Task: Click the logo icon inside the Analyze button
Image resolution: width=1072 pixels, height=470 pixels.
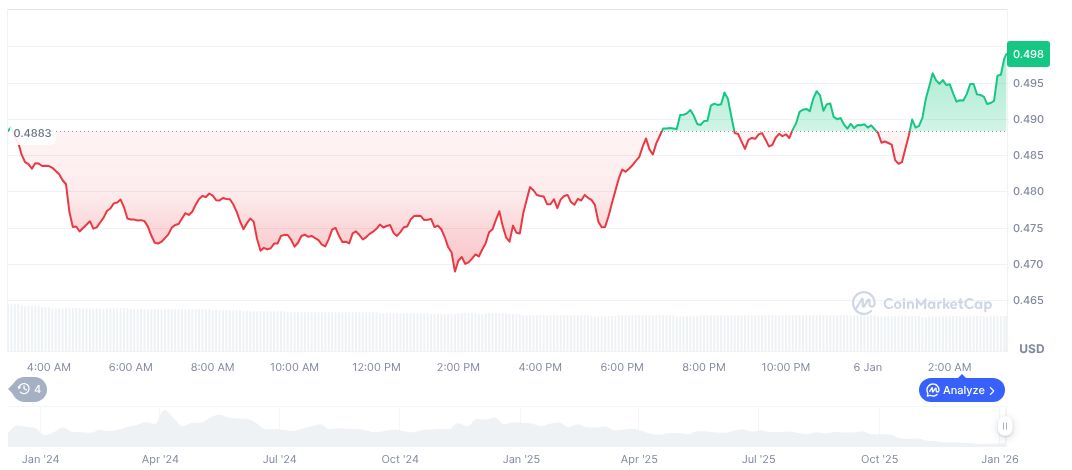Action: point(932,390)
